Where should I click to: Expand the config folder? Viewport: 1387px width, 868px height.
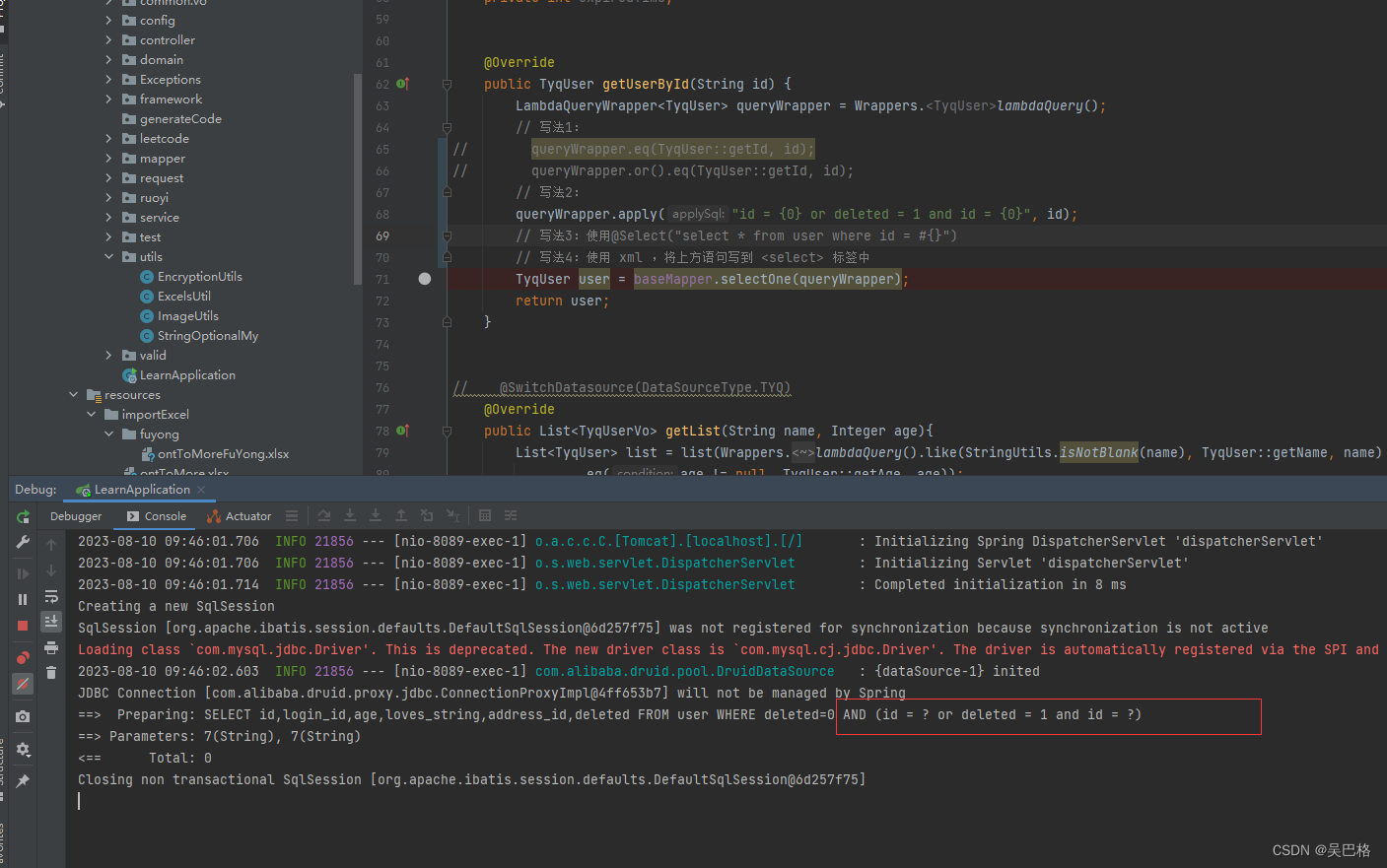pos(108,21)
